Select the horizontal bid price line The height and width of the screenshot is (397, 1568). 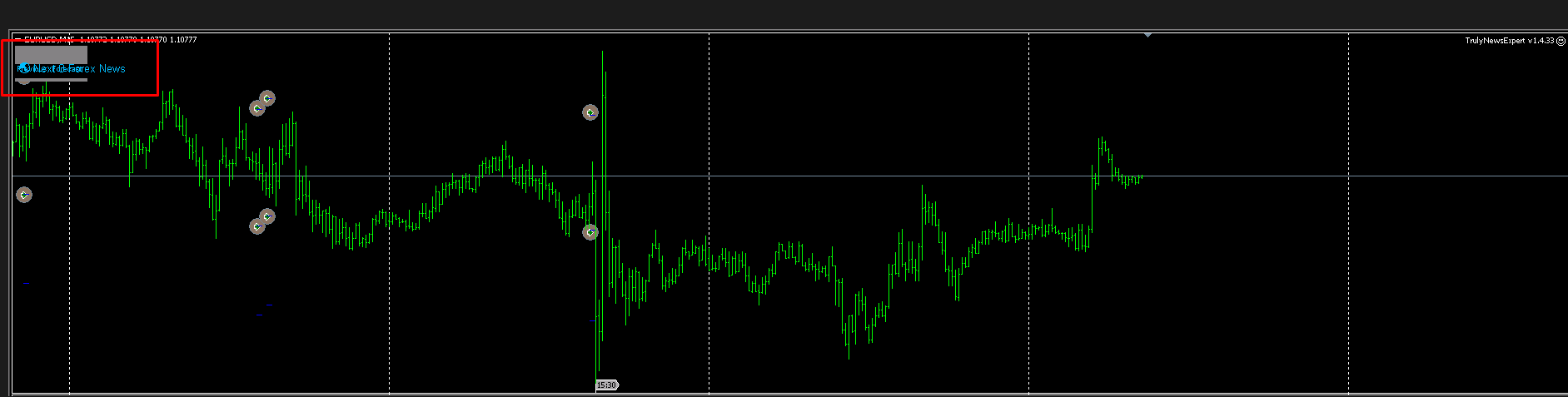point(789,176)
